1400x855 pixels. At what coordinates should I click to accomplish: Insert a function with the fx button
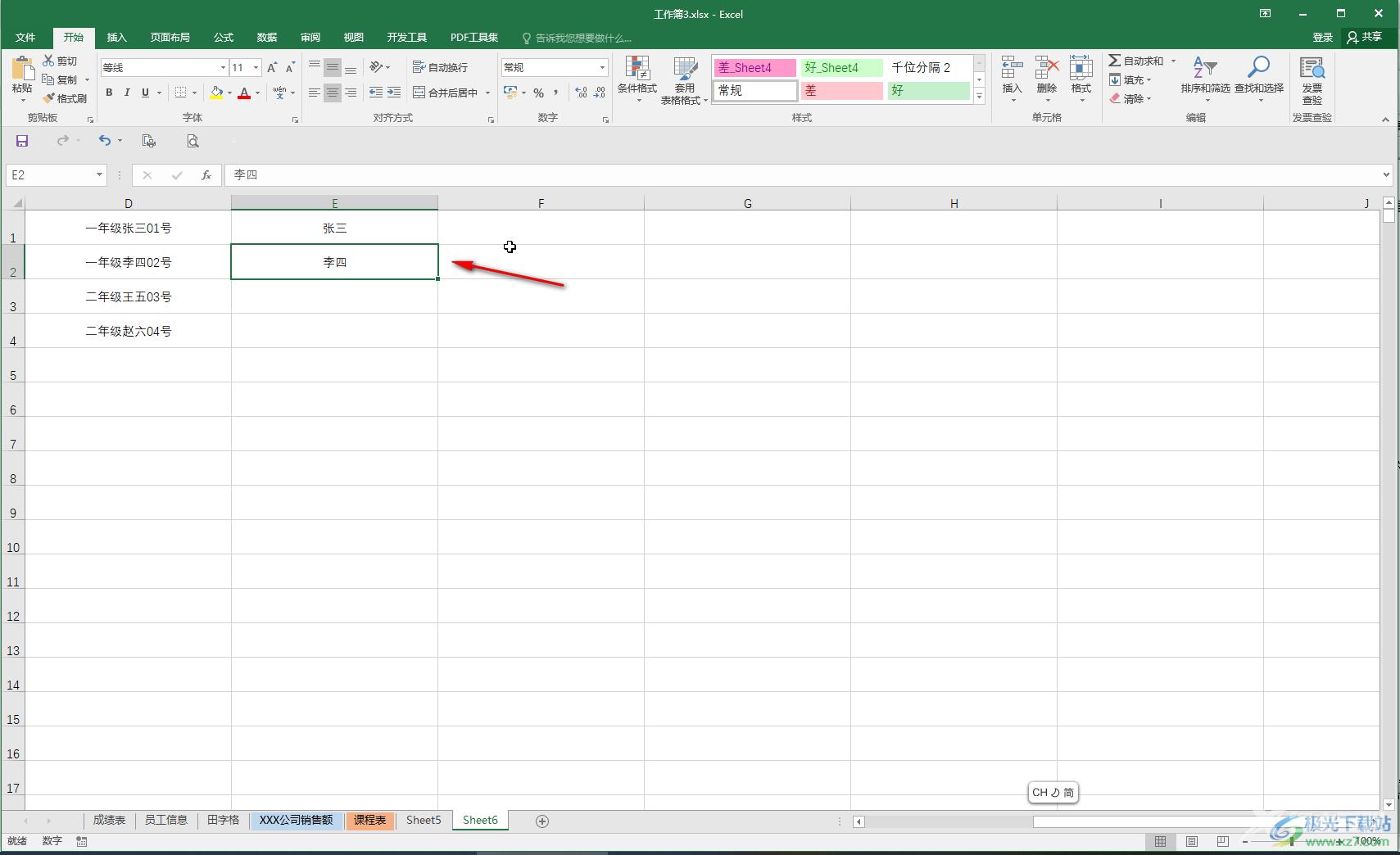206,174
